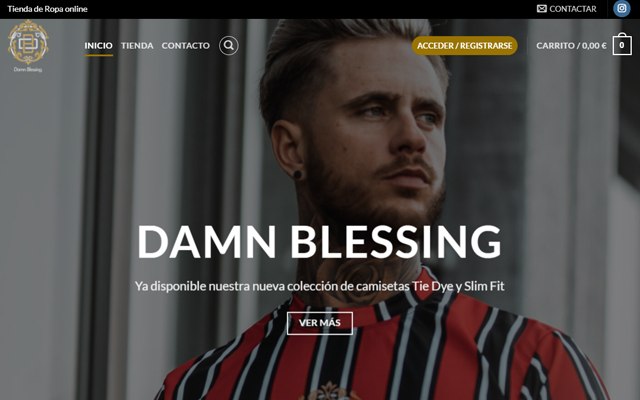Viewport: 640px width, 400px height.
Task: Open the shopping bag icon showing 0
Action: tap(622, 44)
